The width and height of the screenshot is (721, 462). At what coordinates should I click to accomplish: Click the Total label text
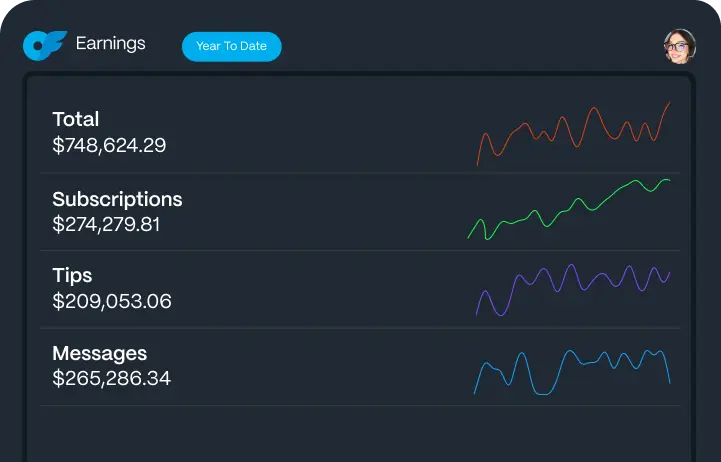click(75, 120)
